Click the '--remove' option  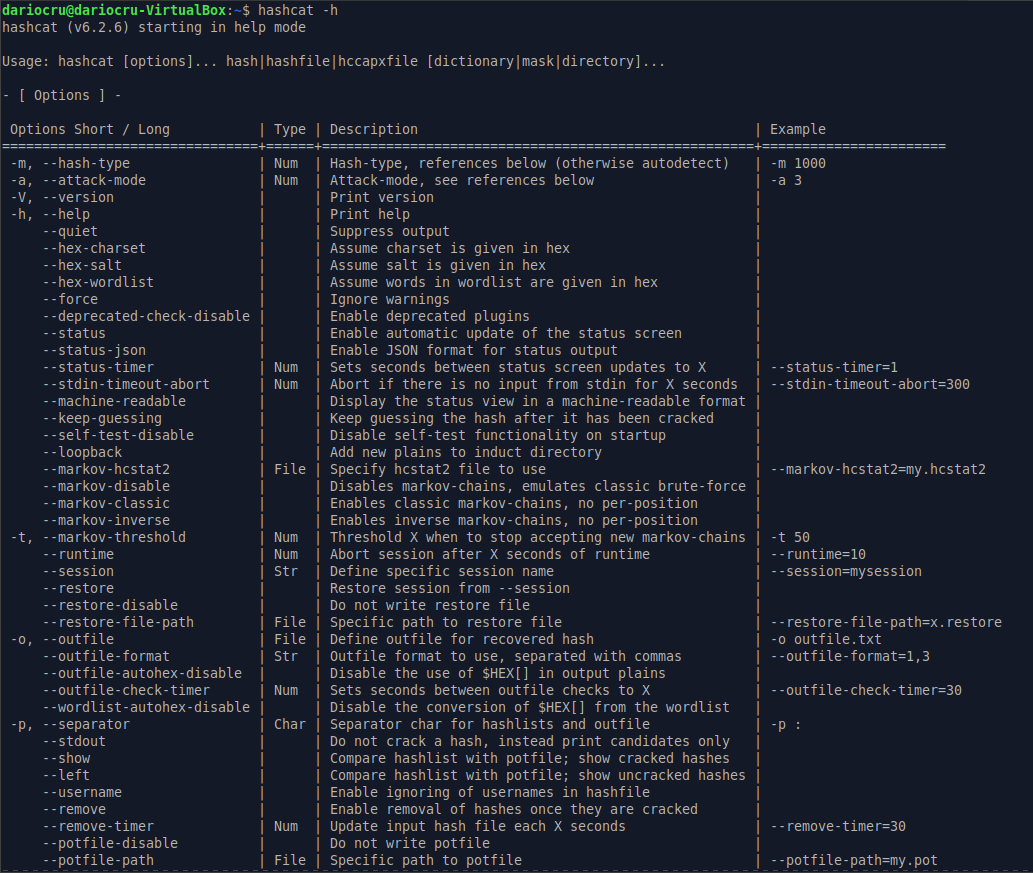click(x=74, y=810)
